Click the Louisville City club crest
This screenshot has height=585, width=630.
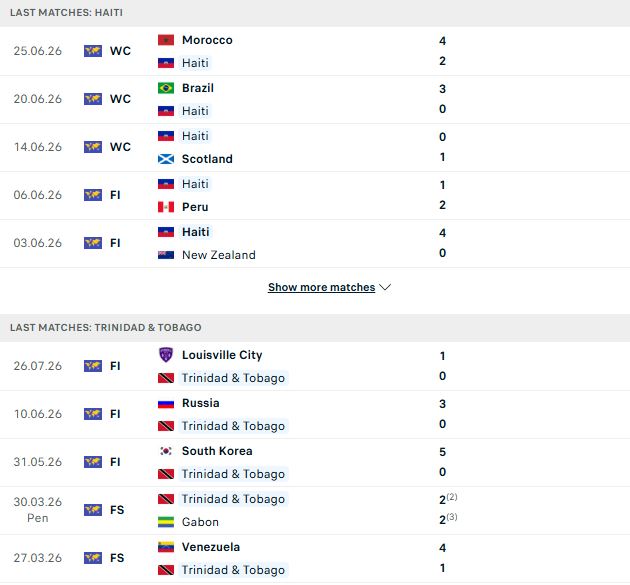point(166,355)
